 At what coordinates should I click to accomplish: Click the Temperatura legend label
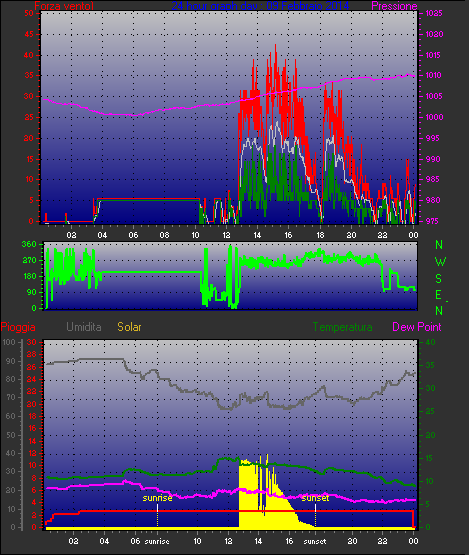[342, 327]
